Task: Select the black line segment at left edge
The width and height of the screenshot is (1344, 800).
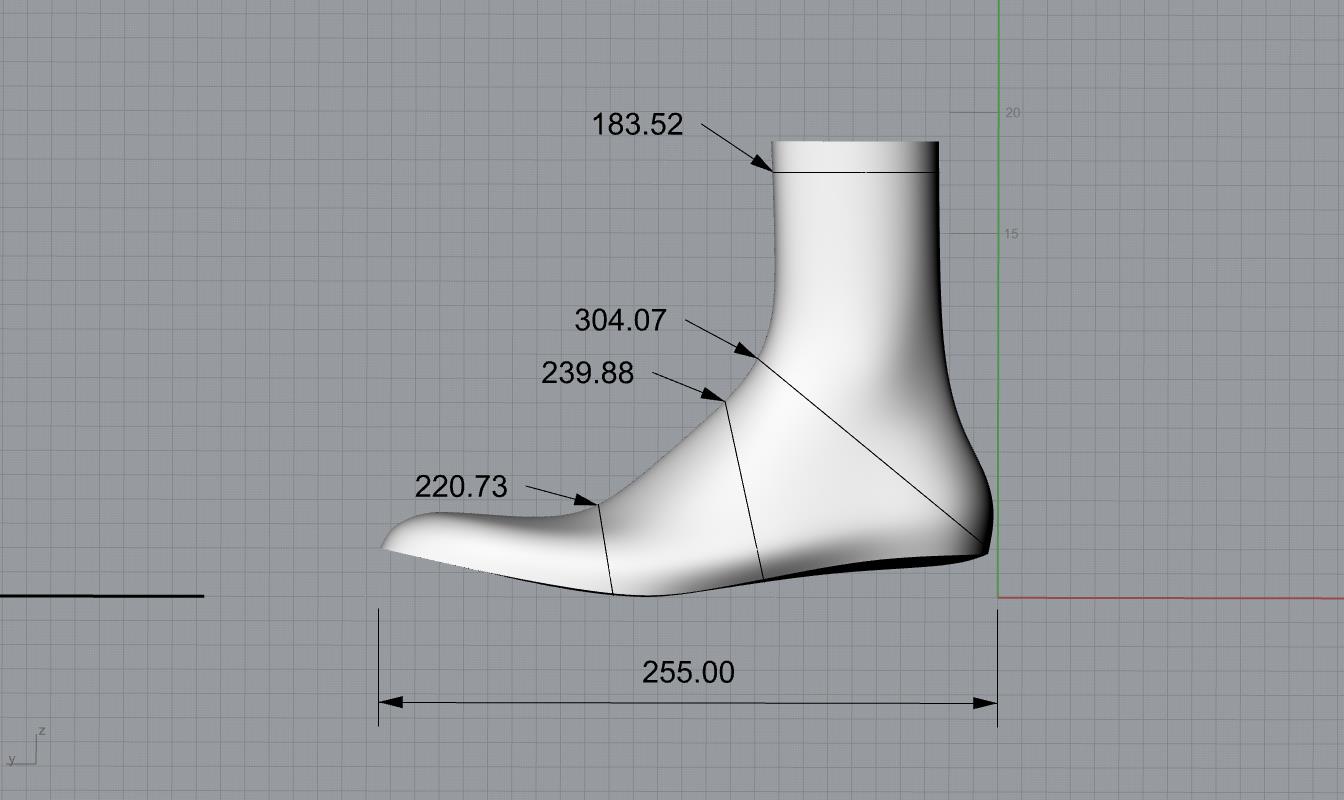Action: pyautogui.click(x=101, y=596)
